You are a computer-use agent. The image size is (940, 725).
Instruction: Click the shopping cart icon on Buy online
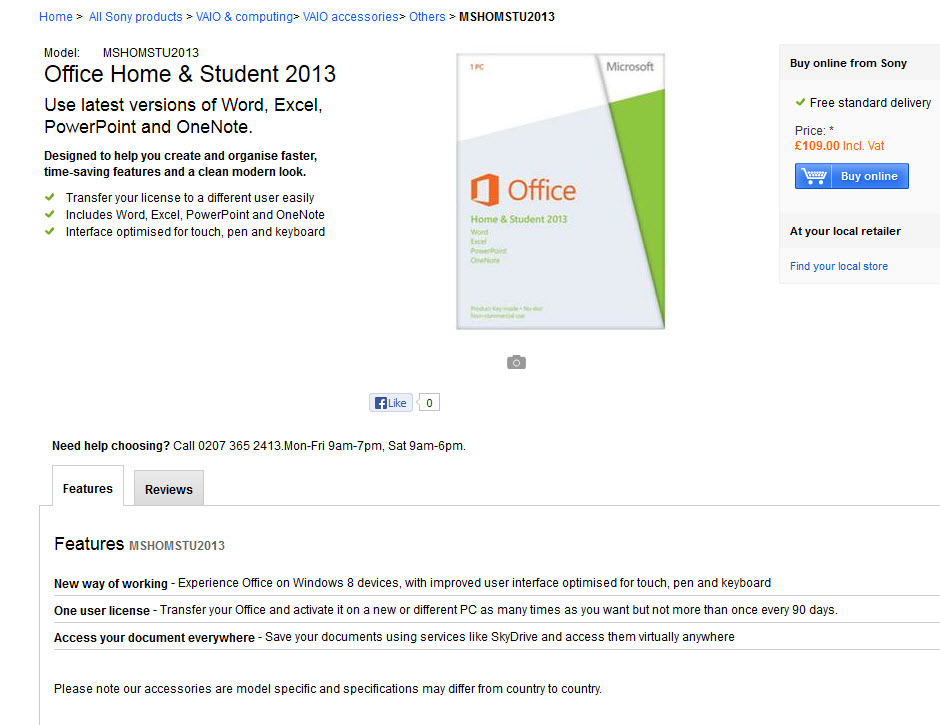coord(815,176)
